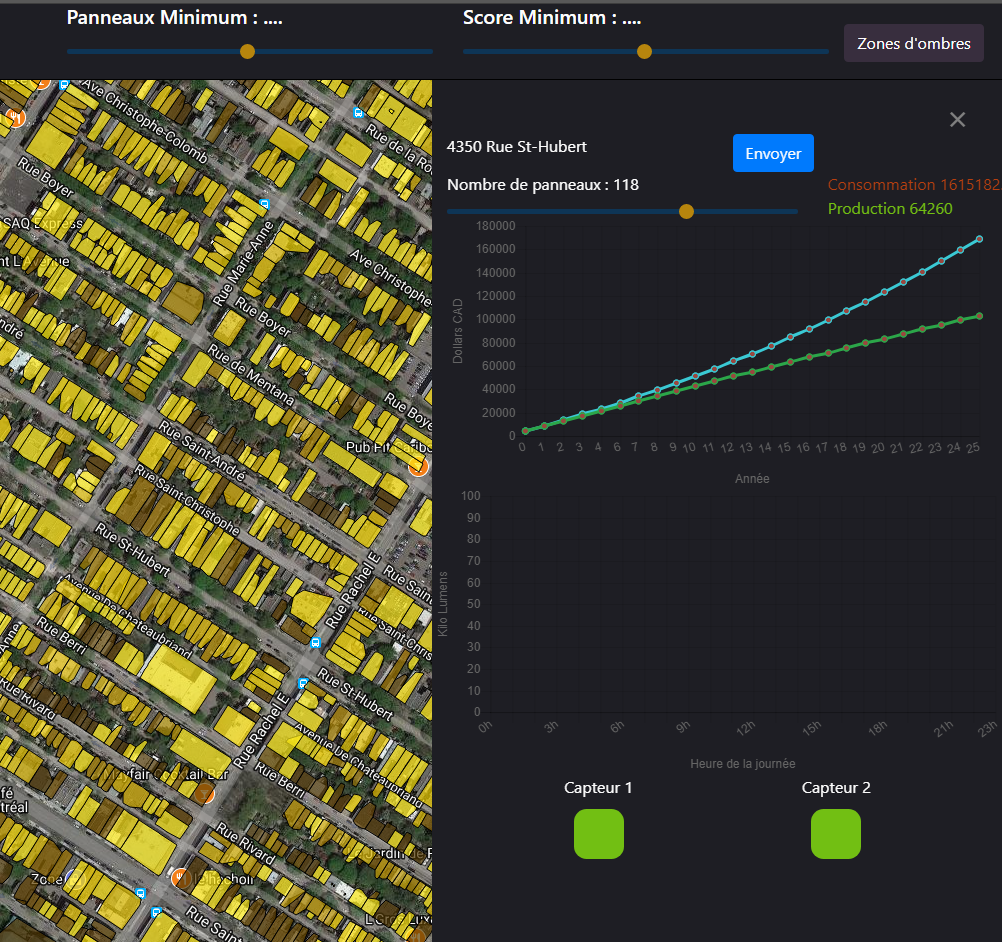
Task: Click the last green data point at year 25
Action: point(979,316)
